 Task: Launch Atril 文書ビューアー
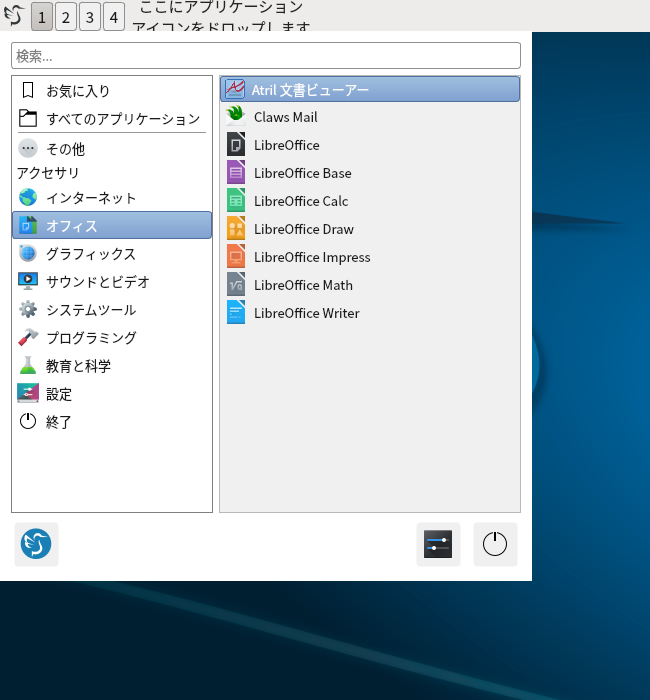point(370,89)
